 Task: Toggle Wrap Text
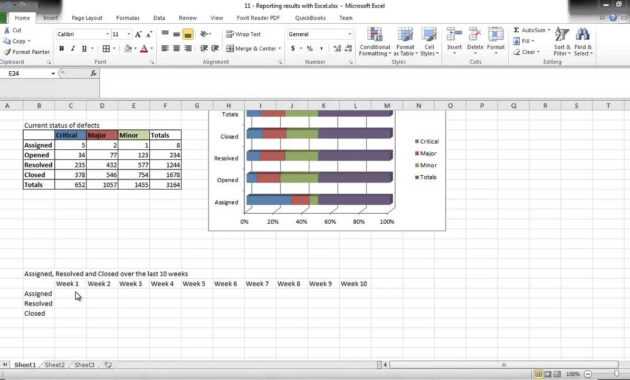tap(243, 35)
